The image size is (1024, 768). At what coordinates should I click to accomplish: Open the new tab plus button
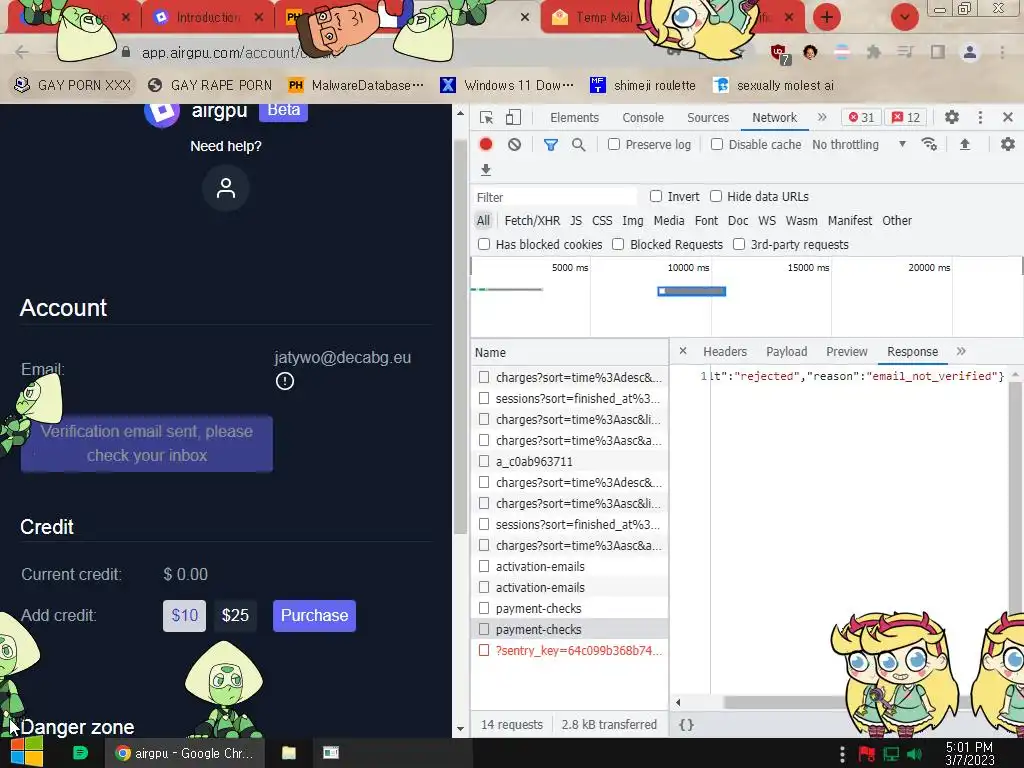[x=827, y=17]
